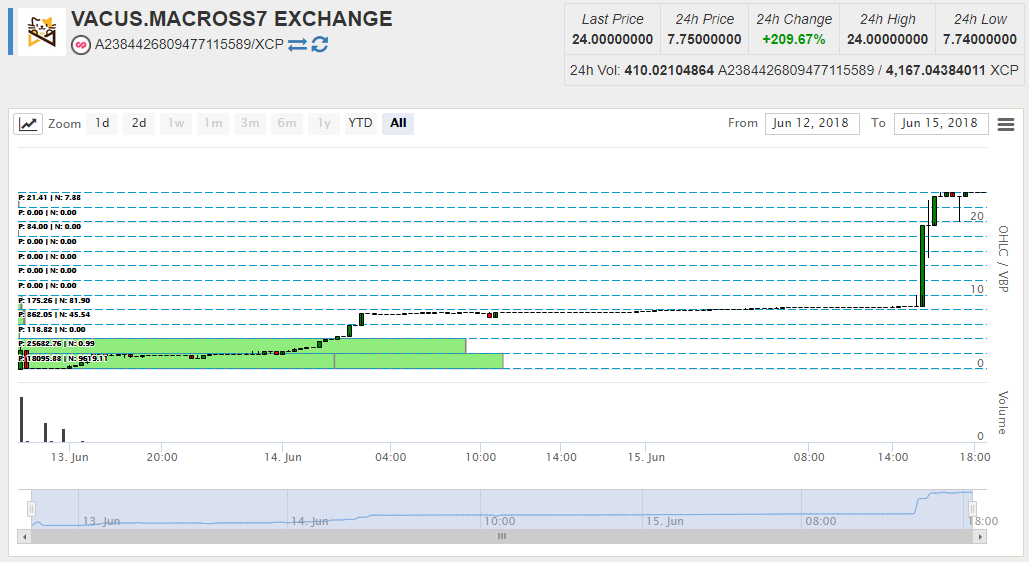Click the swap market pair arrows icon
The height and width of the screenshot is (562, 1029).
pyautogui.click(x=297, y=45)
